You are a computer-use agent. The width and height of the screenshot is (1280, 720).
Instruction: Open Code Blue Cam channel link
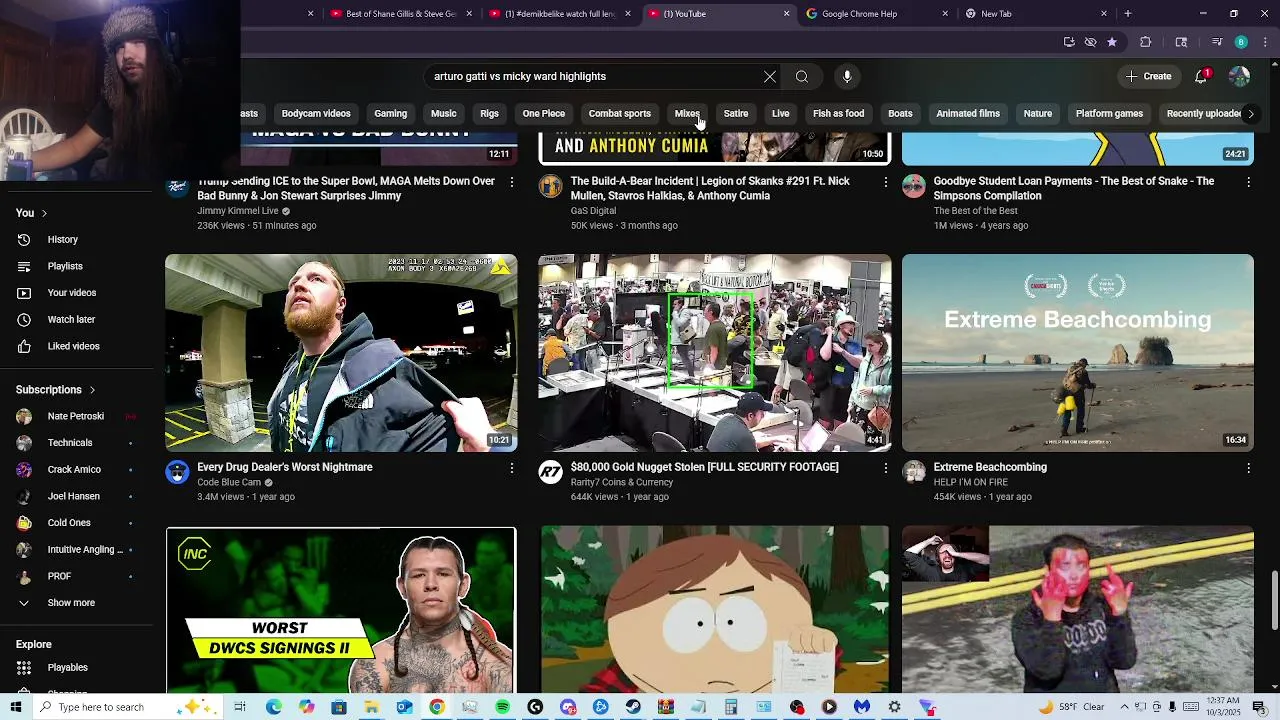pyautogui.click(x=229, y=483)
